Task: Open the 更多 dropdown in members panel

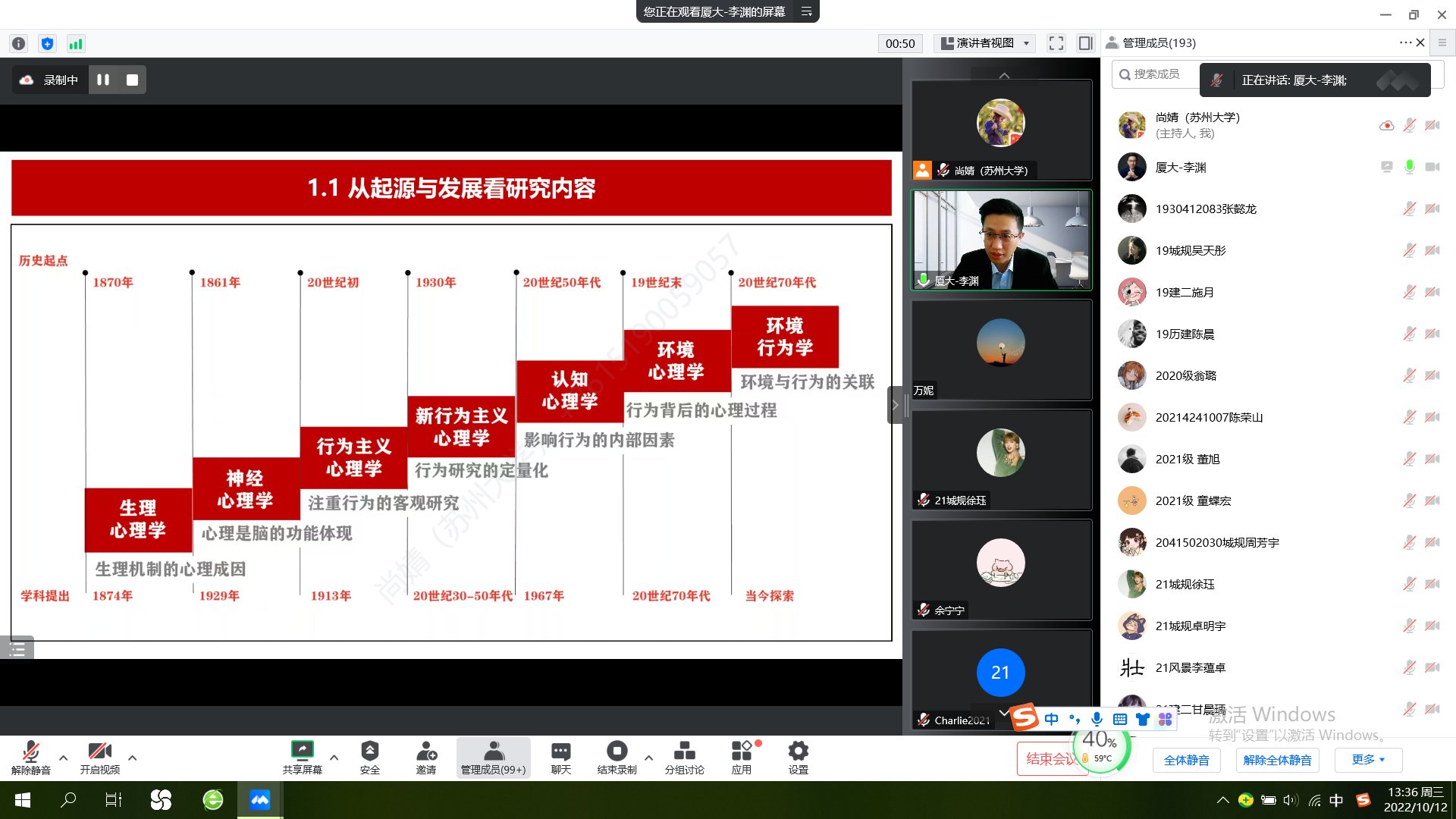Action: click(1368, 759)
